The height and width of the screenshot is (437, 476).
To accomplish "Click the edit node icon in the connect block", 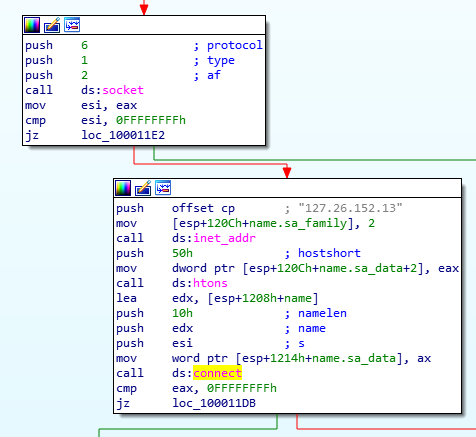I will tap(143, 188).
